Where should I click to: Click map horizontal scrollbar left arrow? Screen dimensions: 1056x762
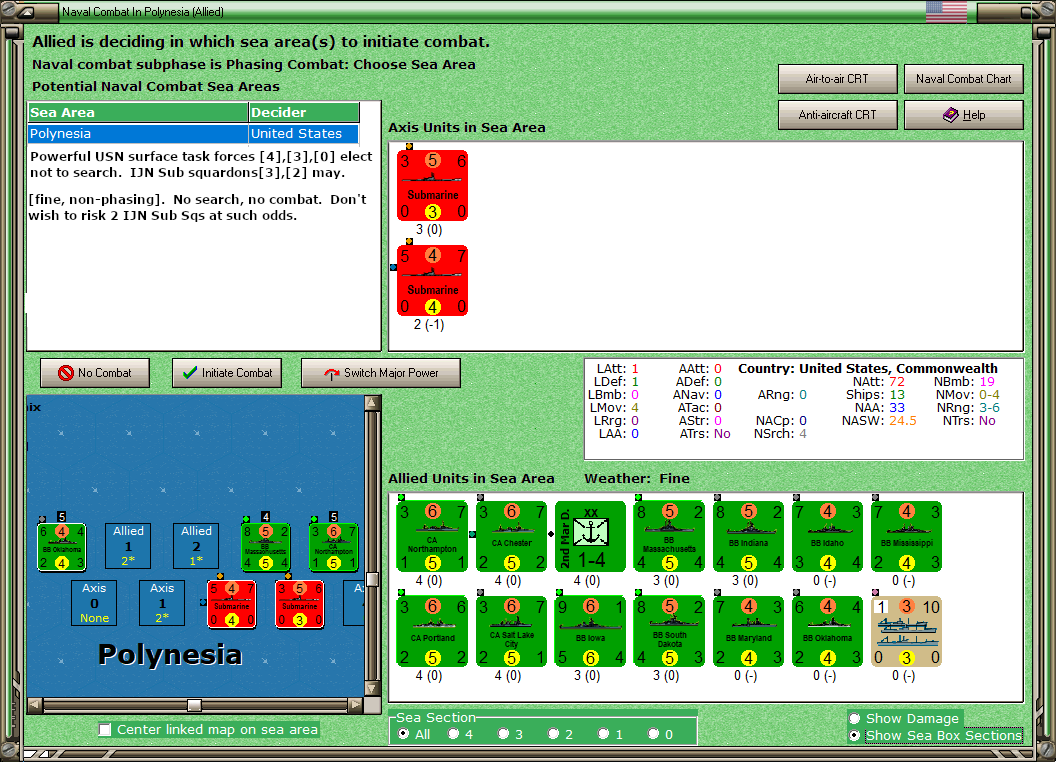(x=35, y=705)
